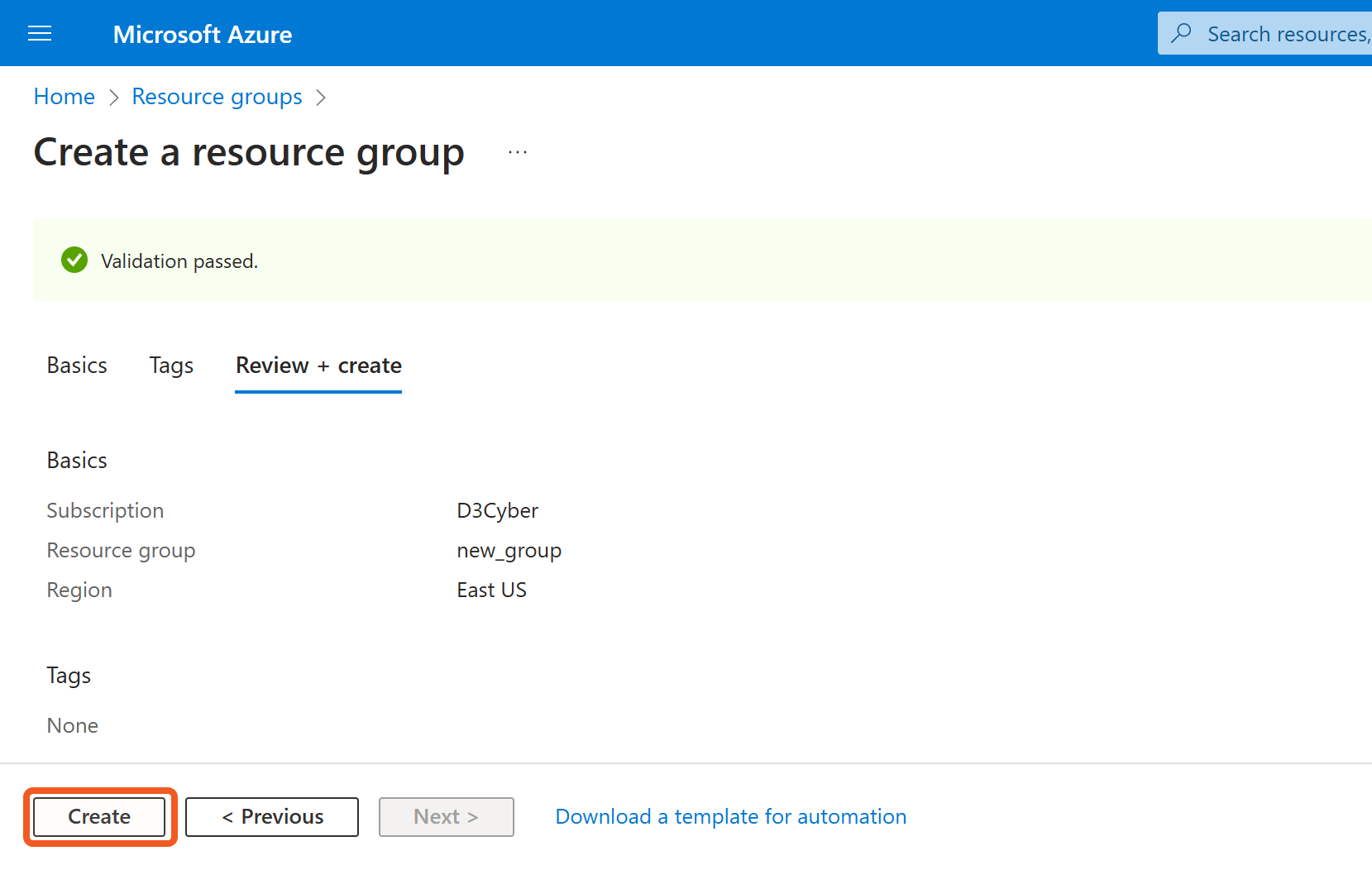Open the ellipsis more options menu

pyautogui.click(x=518, y=152)
